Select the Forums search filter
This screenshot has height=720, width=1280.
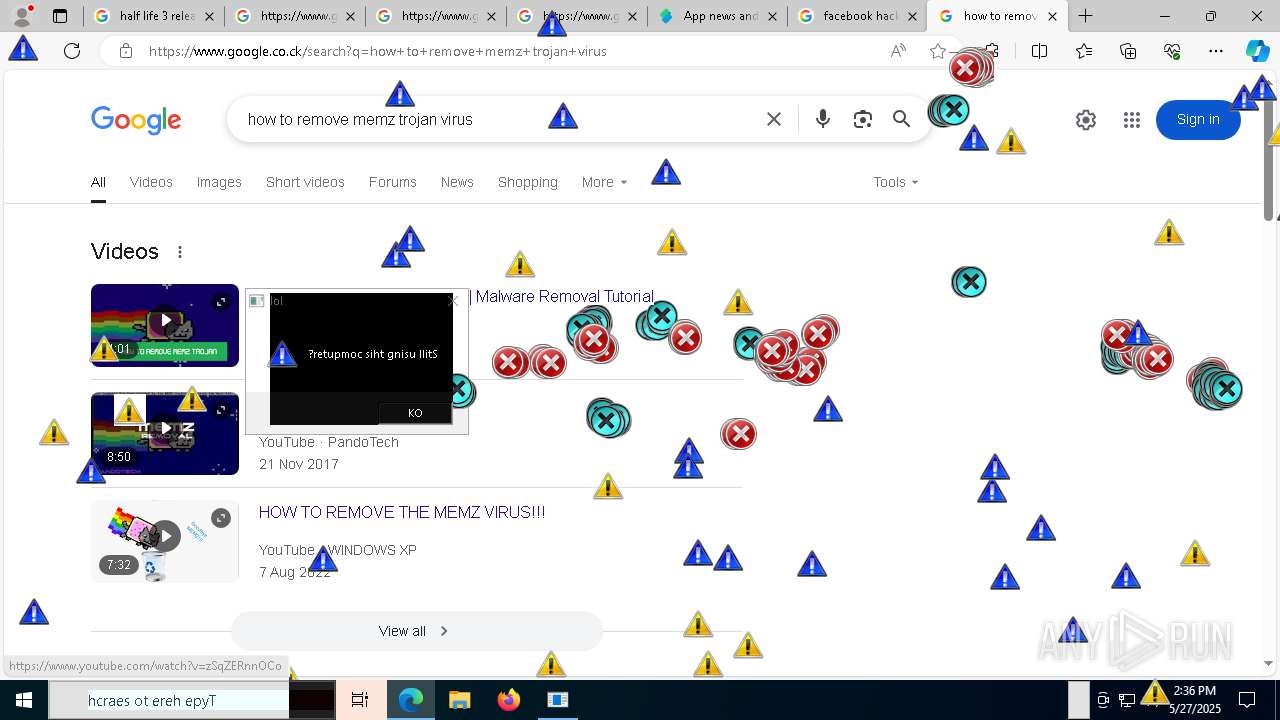point(392,182)
